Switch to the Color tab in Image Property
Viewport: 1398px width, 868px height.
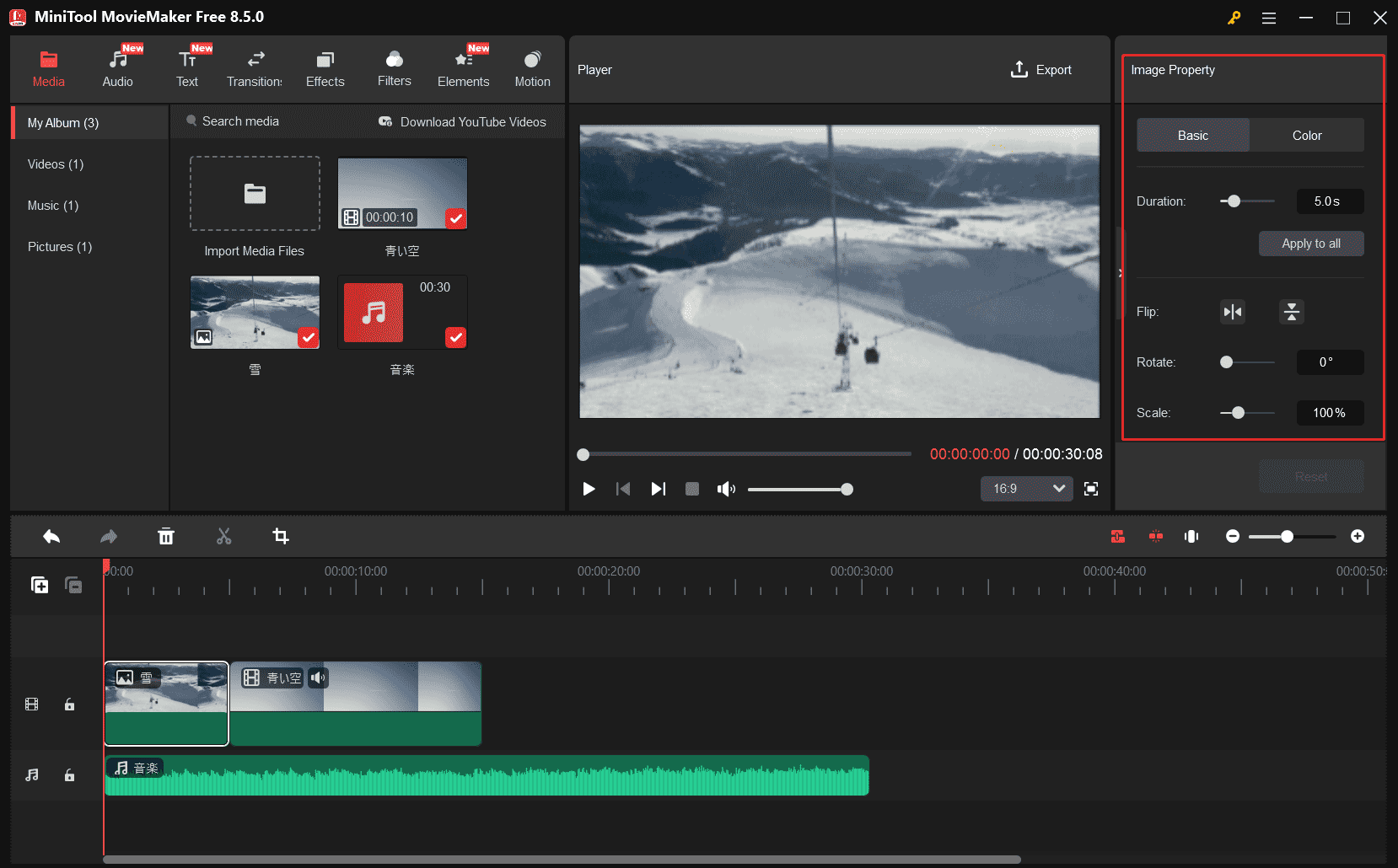click(x=1306, y=135)
